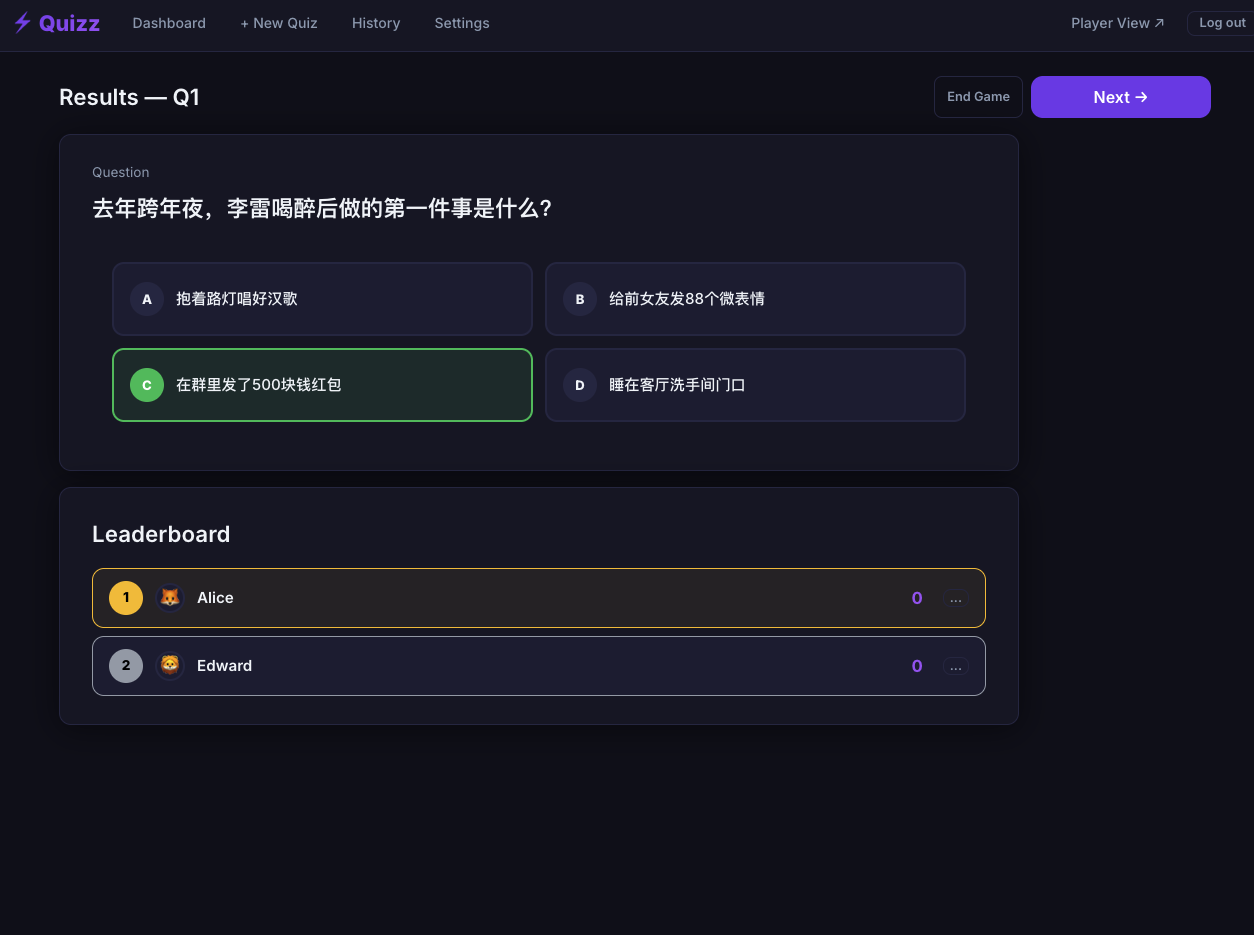Click the gold rank 1 badge
1254x935 pixels.
point(126,598)
